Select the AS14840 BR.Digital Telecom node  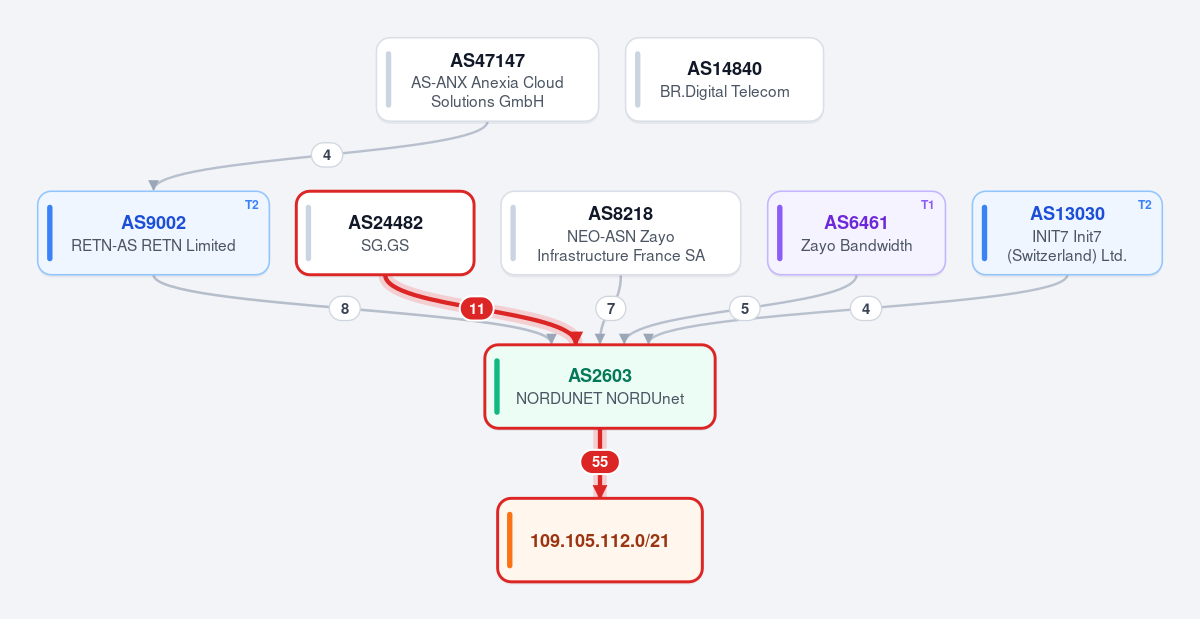[724, 79]
